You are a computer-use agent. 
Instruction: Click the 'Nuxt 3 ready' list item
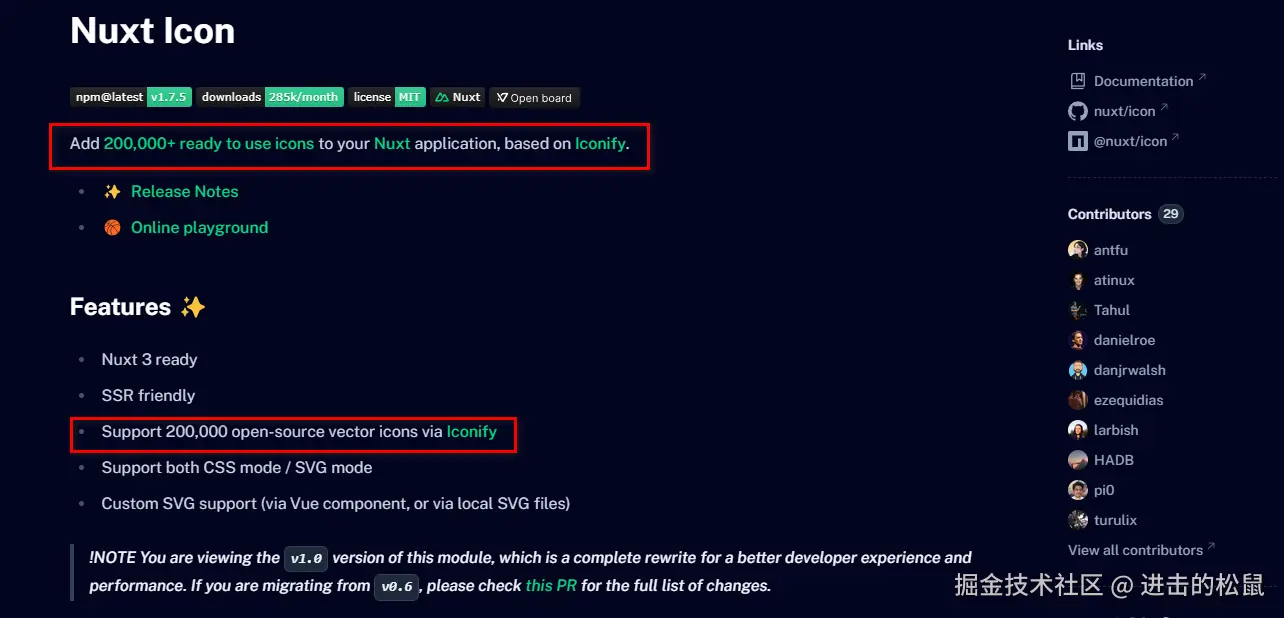150,359
